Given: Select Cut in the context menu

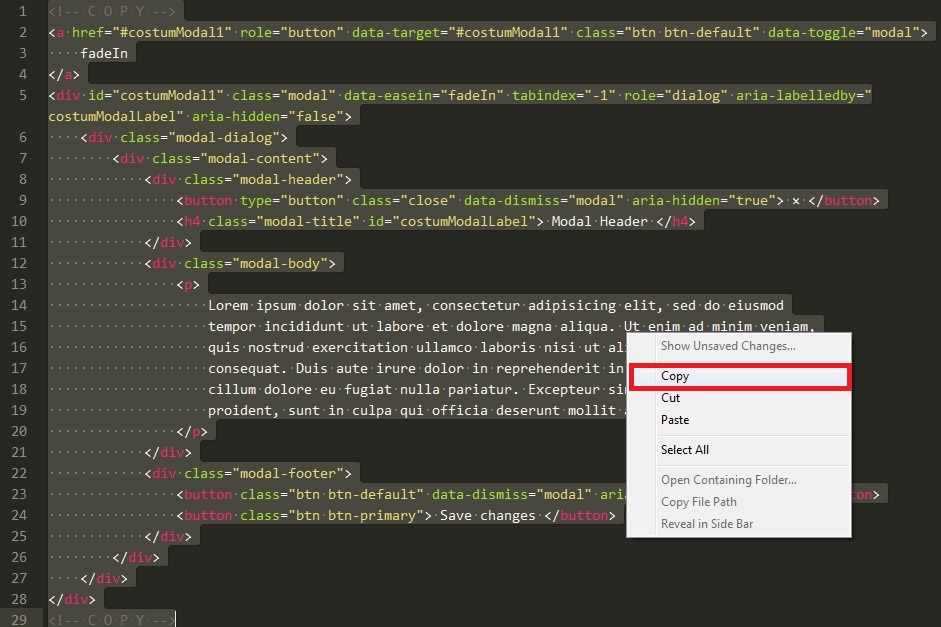Looking at the screenshot, I should [x=670, y=398].
